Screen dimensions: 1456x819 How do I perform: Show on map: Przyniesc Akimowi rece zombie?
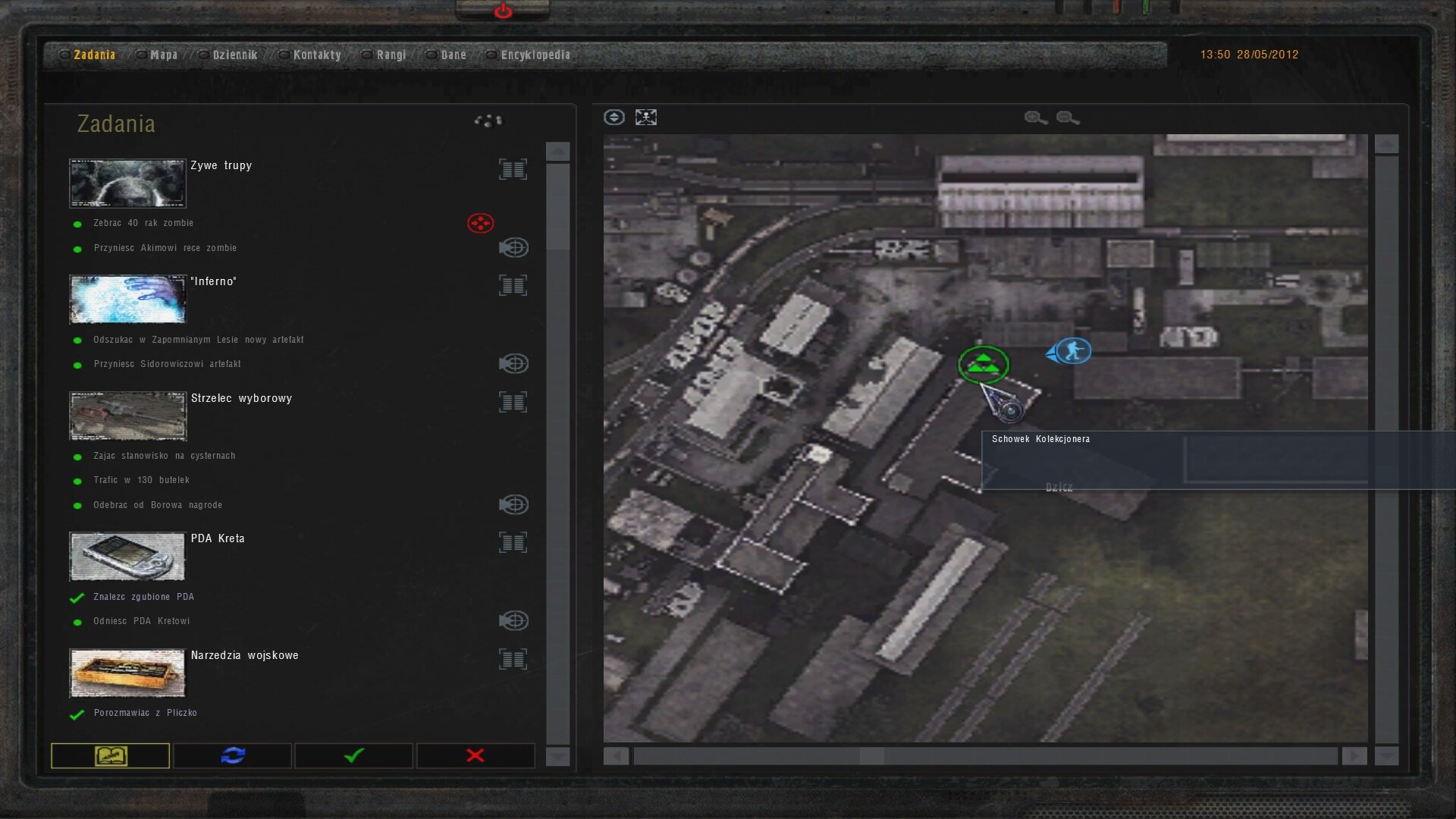(x=513, y=248)
